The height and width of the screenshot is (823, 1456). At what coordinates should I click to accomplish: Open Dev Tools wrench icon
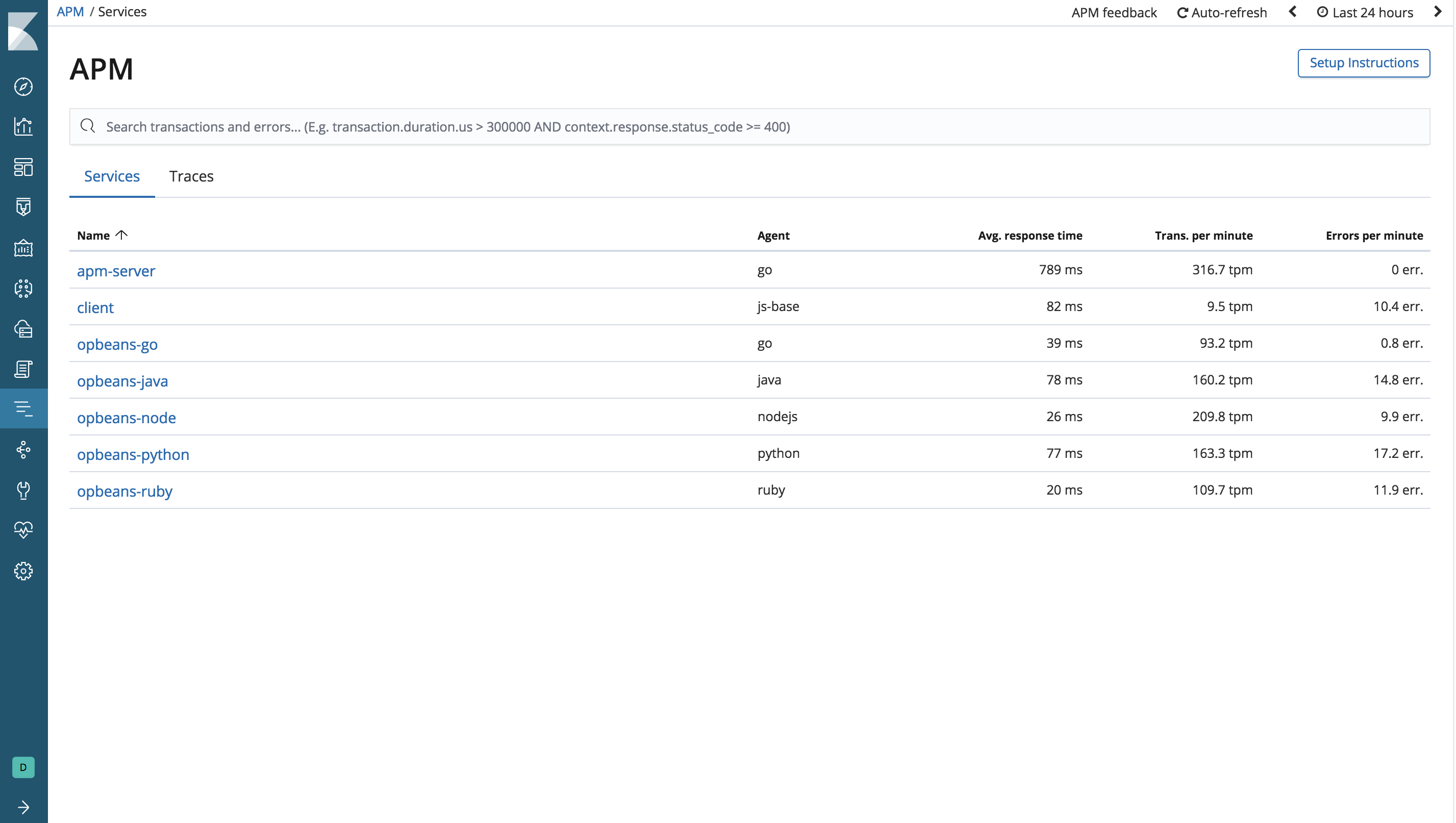[23, 490]
